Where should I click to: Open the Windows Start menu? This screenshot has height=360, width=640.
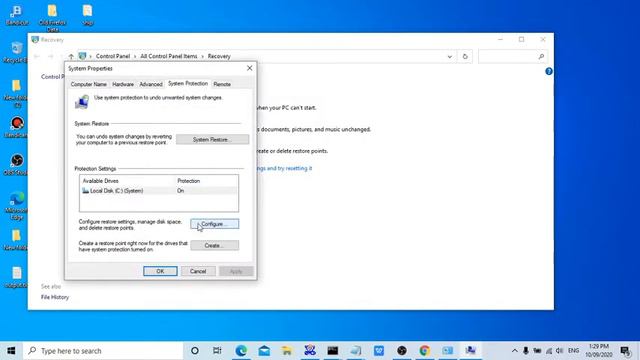[11, 351]
